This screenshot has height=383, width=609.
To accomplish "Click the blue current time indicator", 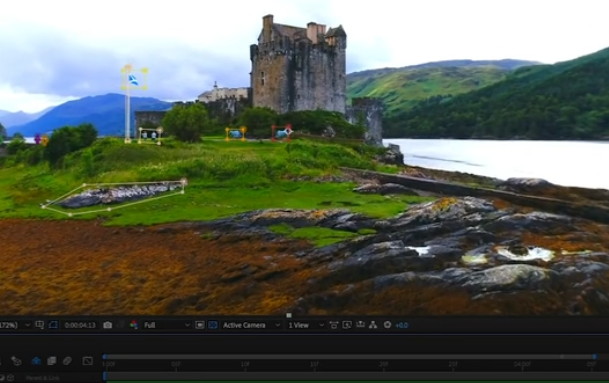I will (105, 376).
